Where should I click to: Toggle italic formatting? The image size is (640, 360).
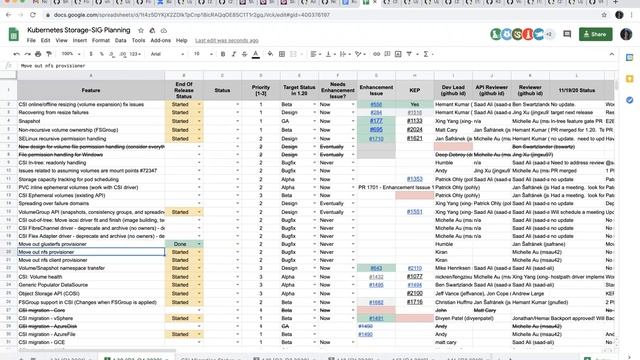click(x=233, y=54)
